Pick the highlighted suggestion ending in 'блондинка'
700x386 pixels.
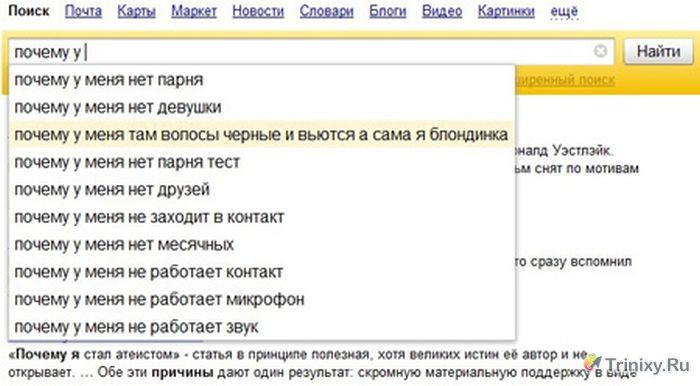coord(262,135)
